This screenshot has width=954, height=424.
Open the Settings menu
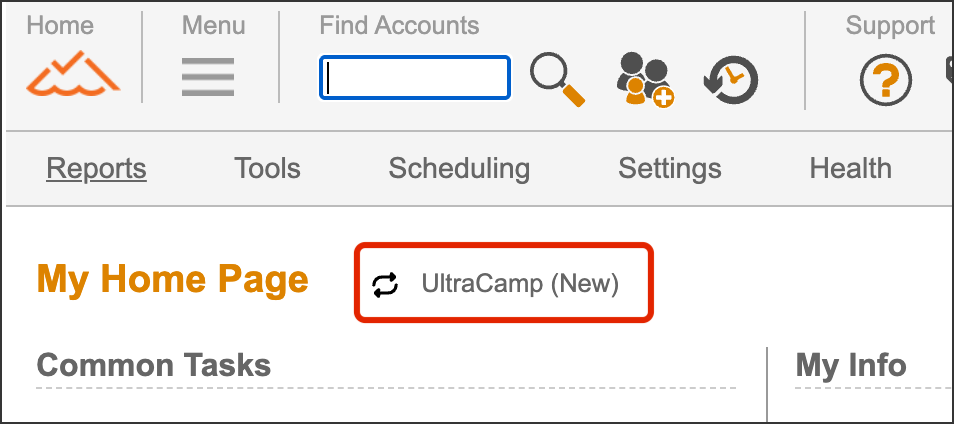669,168
